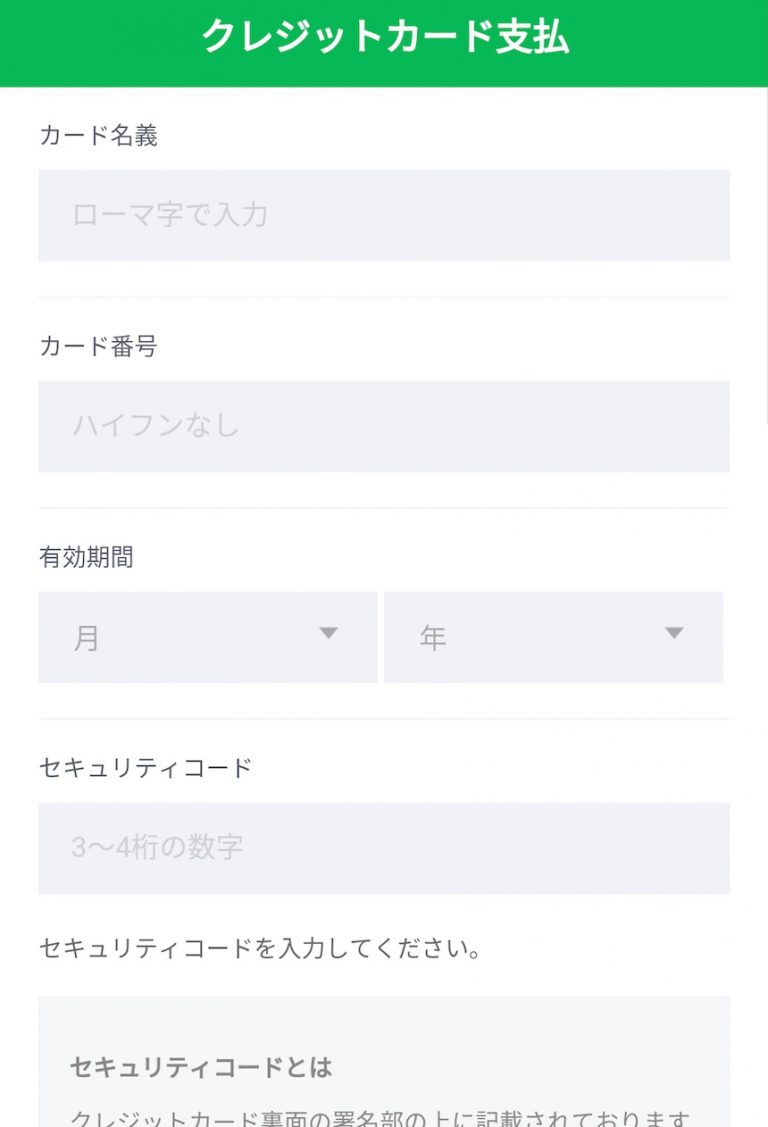Click the カード番号 field label
Screen dimensions: 768x1127
(98, 347)
